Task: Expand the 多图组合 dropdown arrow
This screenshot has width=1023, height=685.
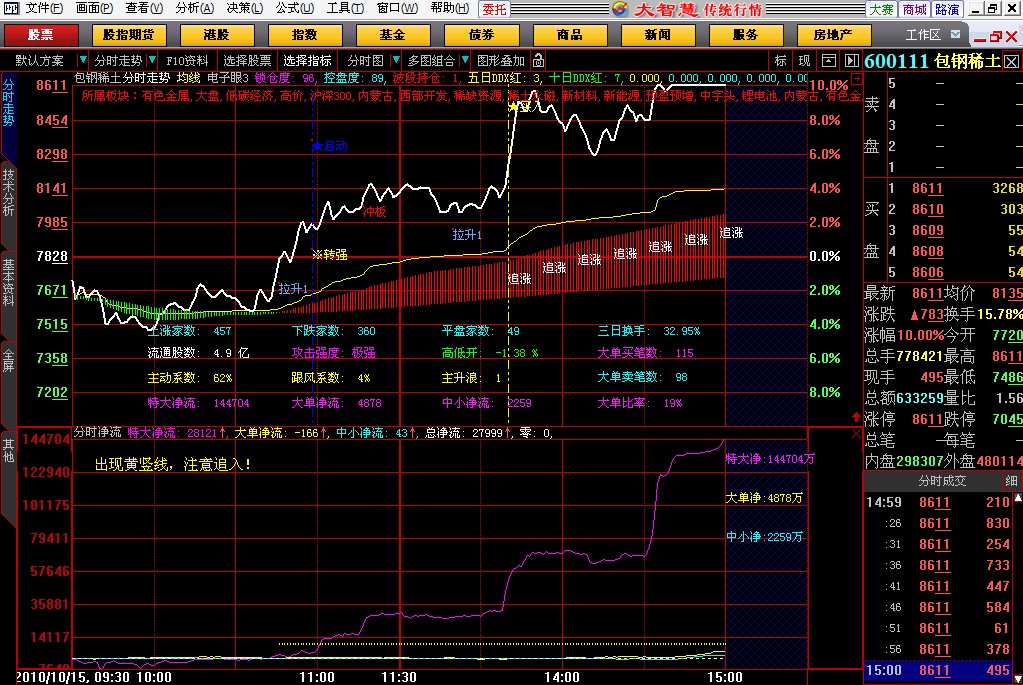Action: [465, 61]
